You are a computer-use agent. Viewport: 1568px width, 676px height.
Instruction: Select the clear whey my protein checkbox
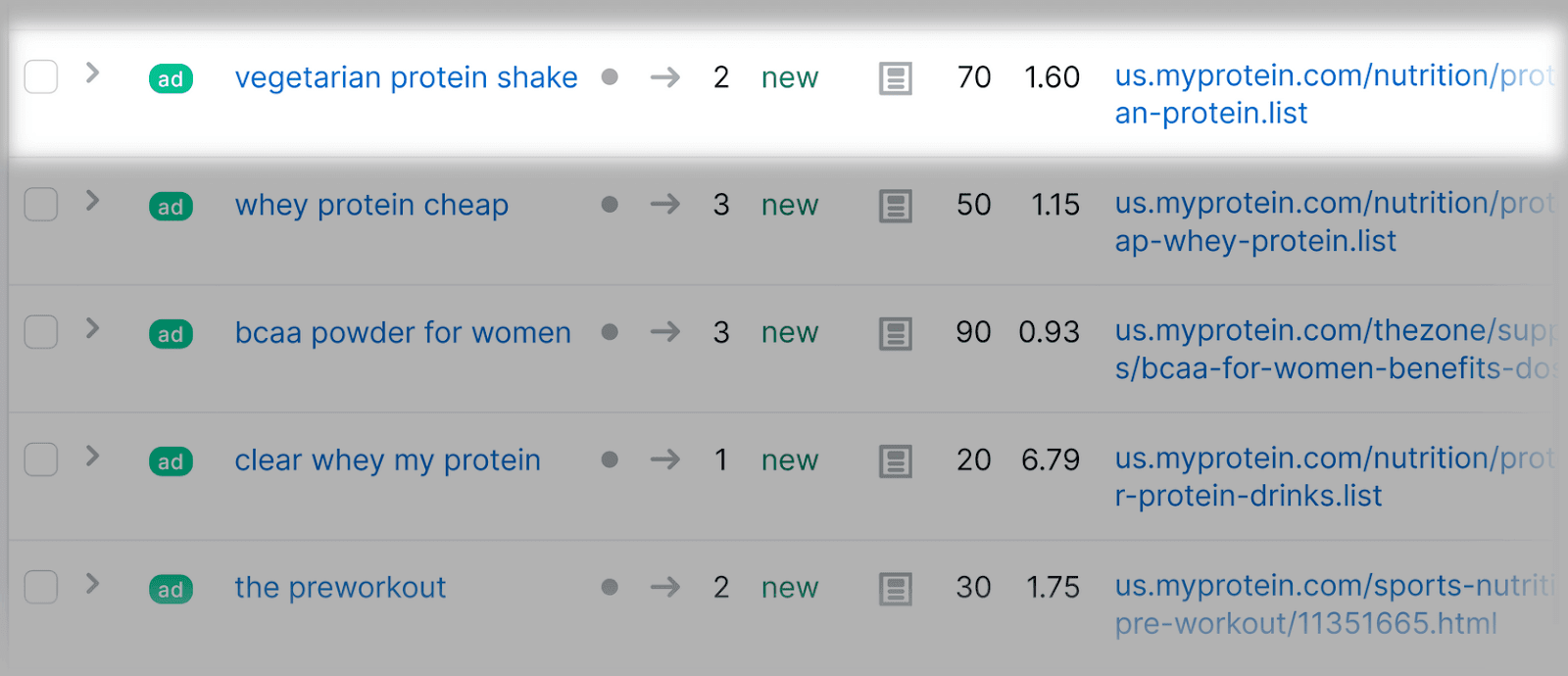click(x=41, y=459)
